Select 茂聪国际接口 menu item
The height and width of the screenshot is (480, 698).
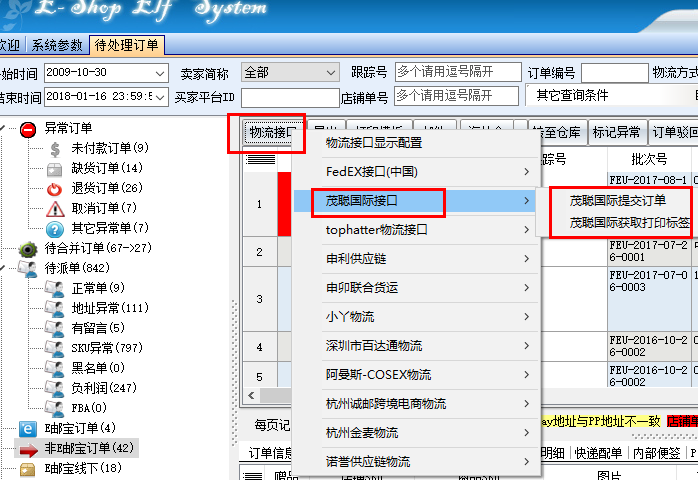pos(416,201)
